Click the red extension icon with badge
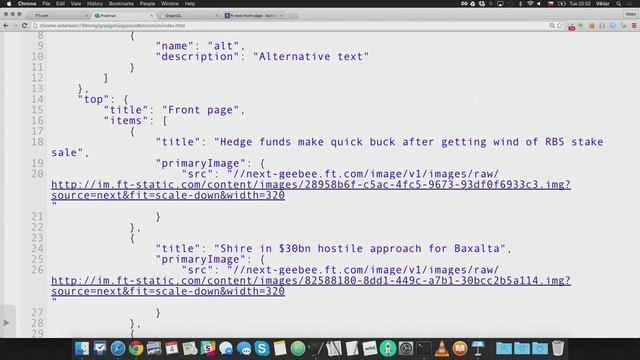The image size is (640, 360). tap(571, 26)
